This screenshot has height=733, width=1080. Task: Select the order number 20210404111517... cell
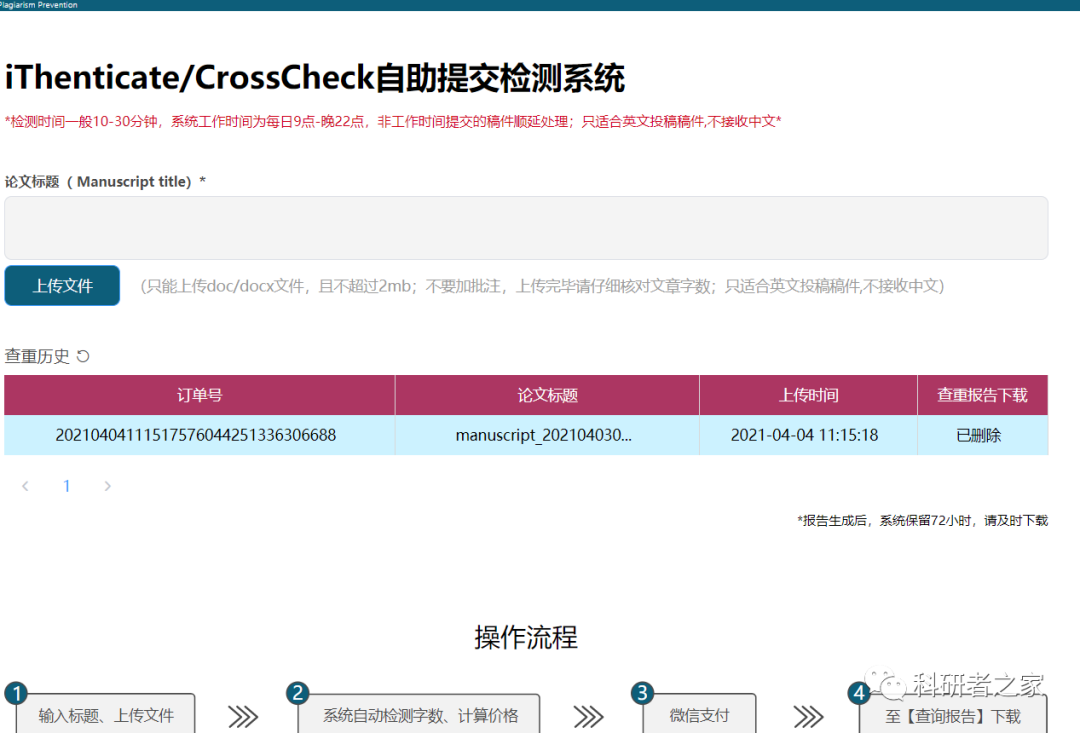coord(195,435)
